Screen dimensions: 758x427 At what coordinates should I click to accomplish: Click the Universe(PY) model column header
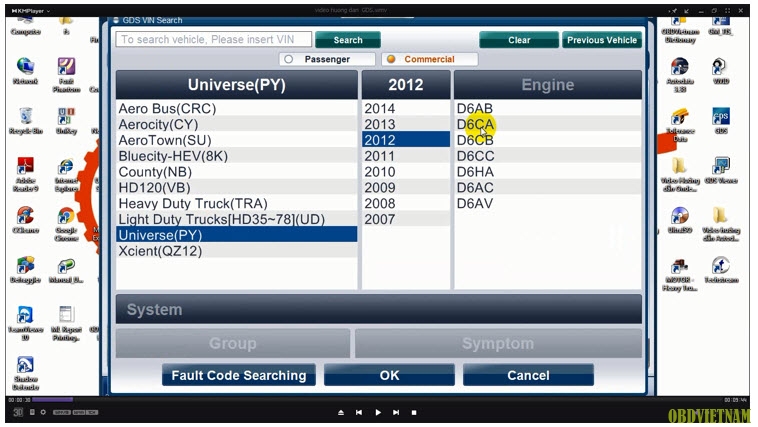(236, 85)
